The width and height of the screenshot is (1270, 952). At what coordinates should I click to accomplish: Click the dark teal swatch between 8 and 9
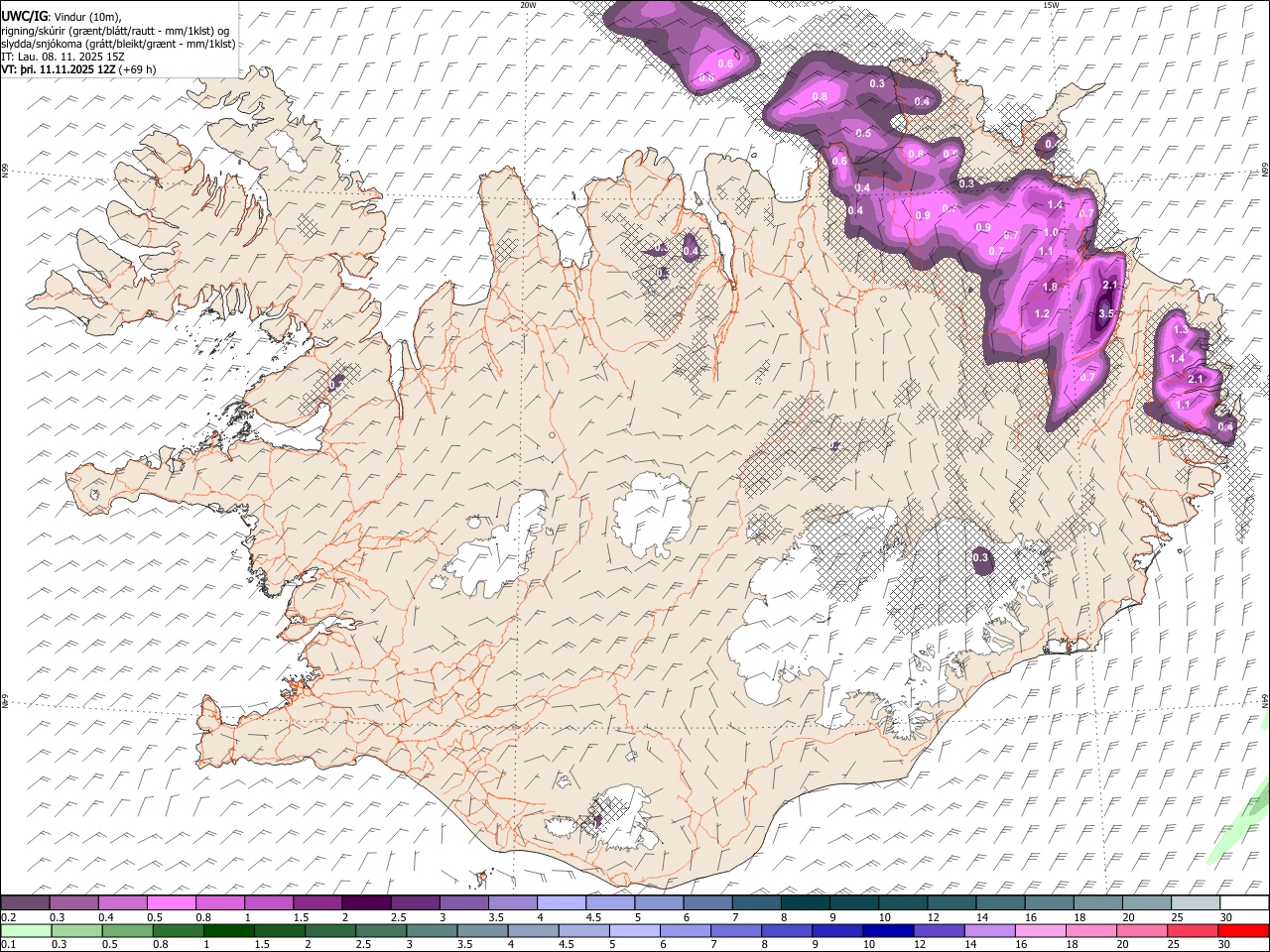pyautogui.click(x=804, y=903)
